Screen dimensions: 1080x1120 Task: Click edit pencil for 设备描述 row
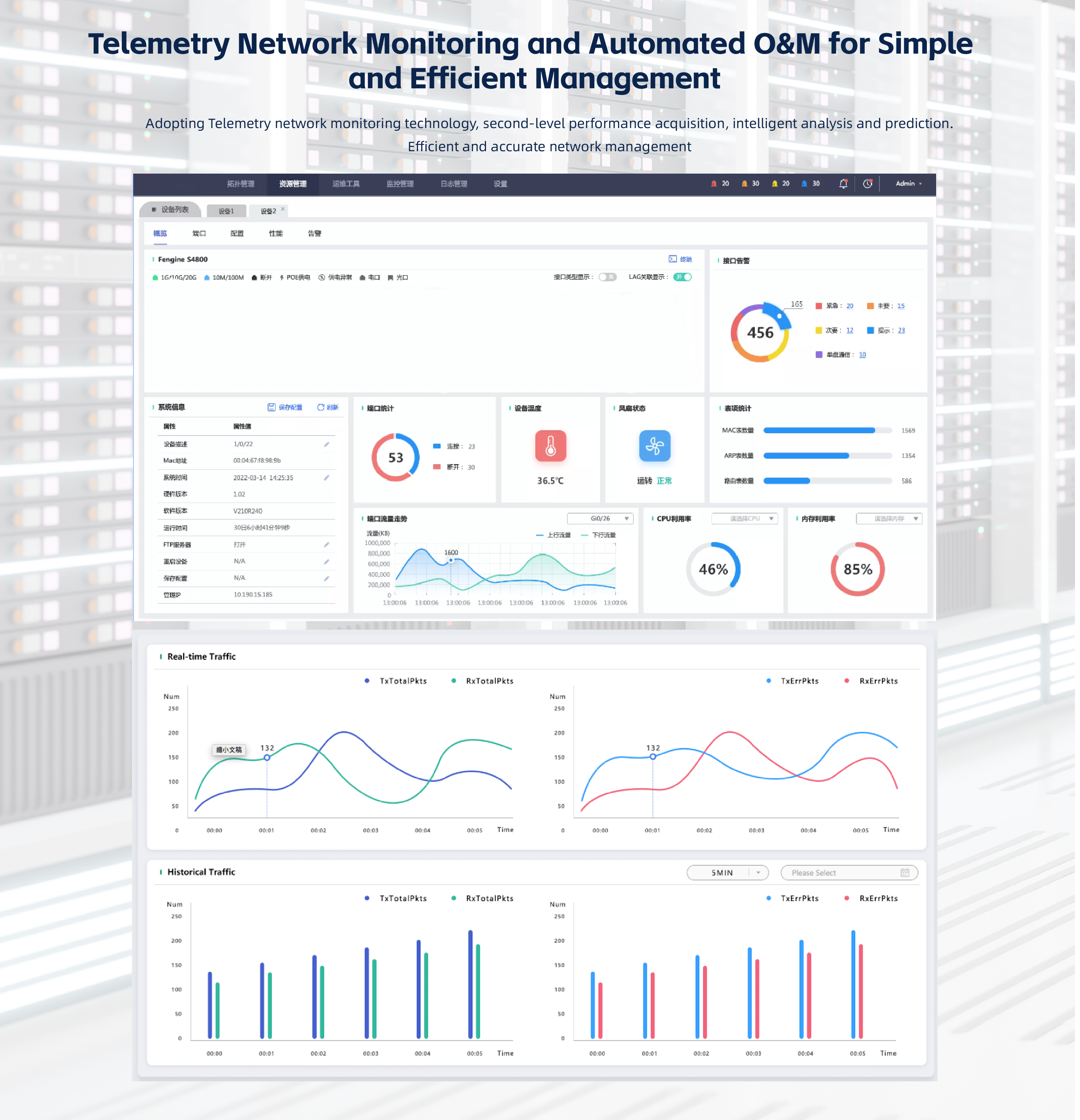click(x=327, y=444)
